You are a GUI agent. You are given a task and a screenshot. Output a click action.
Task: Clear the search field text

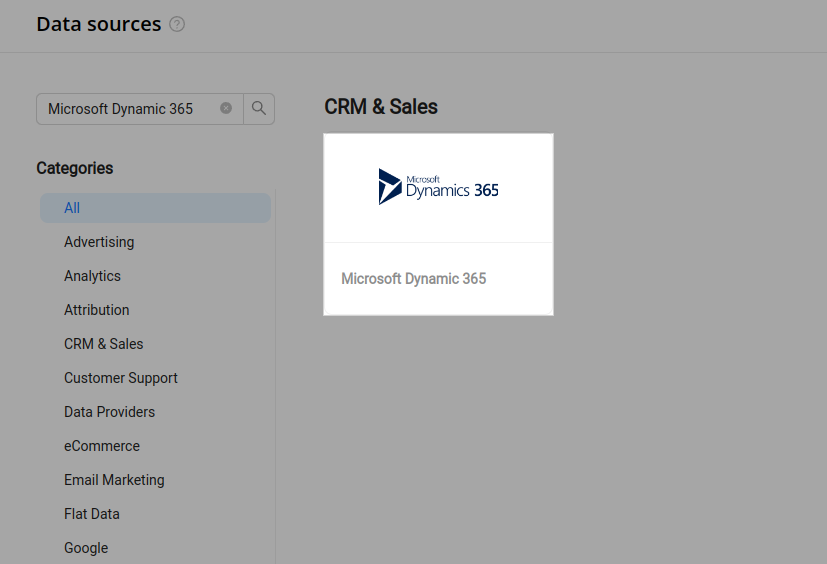click(x=226, y=108)
